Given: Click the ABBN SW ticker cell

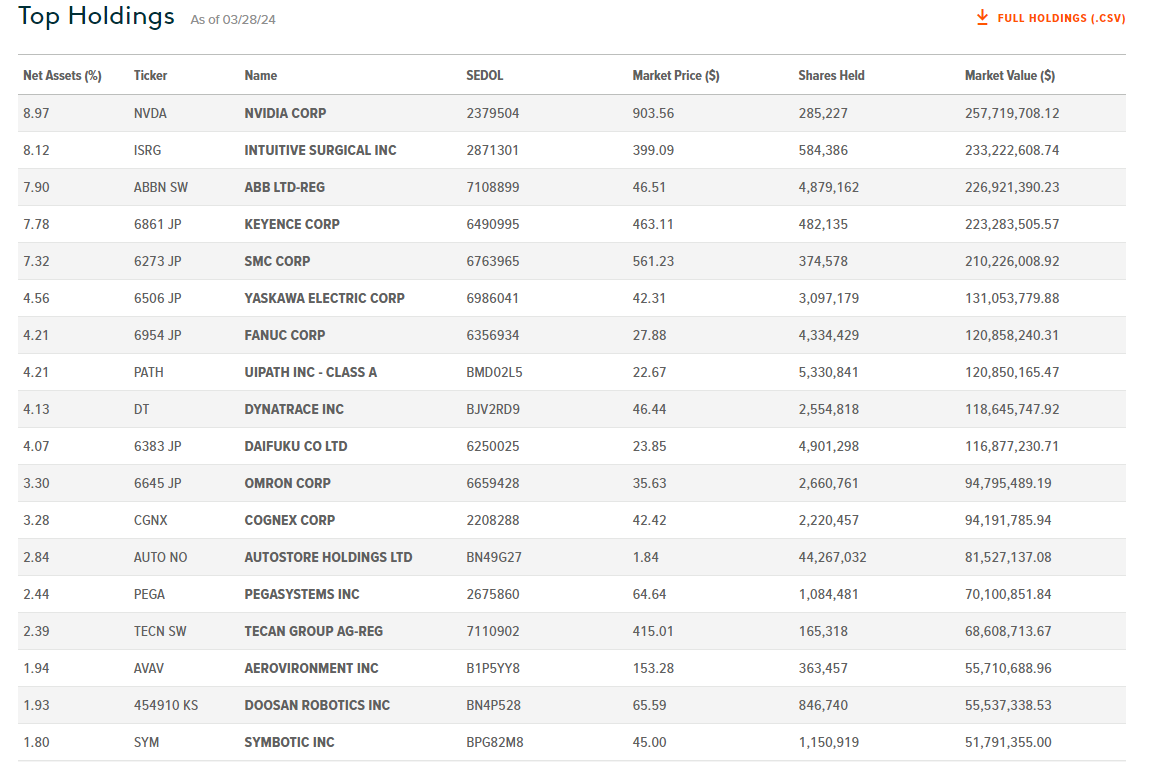Looking at the screenshot, I should (161, 187).
